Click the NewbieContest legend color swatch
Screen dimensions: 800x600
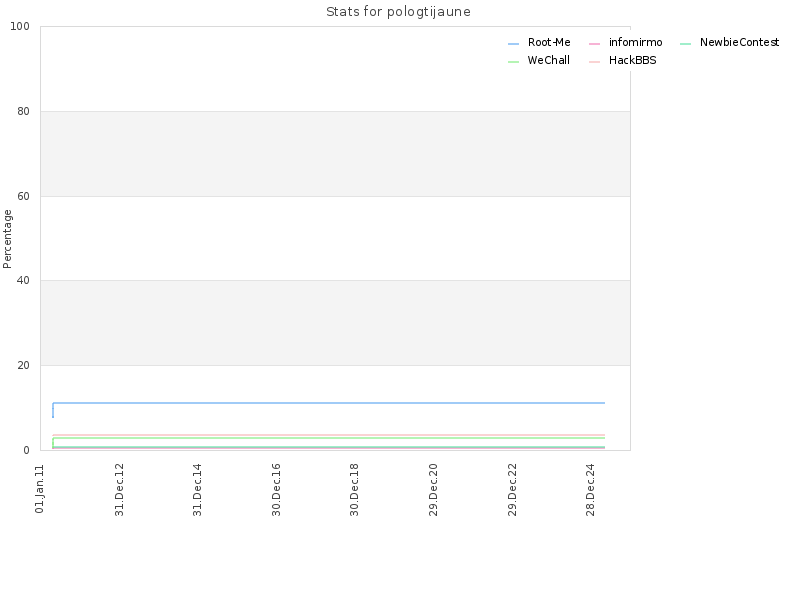[686, 44]
